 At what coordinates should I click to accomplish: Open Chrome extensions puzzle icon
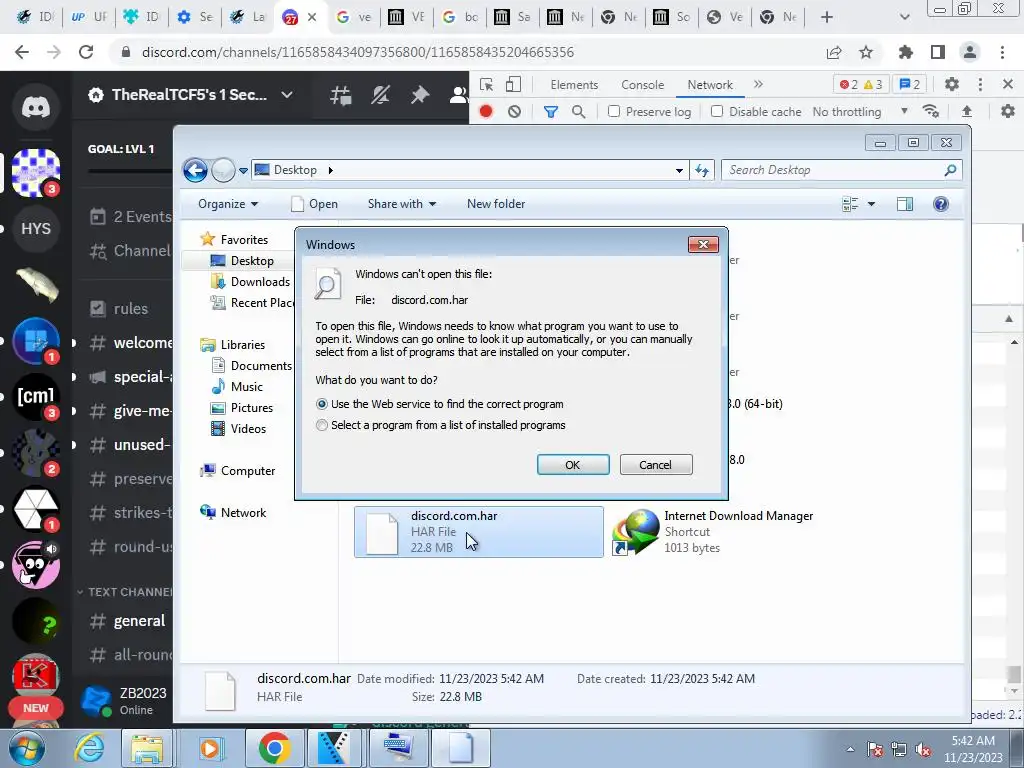[906, 52]
